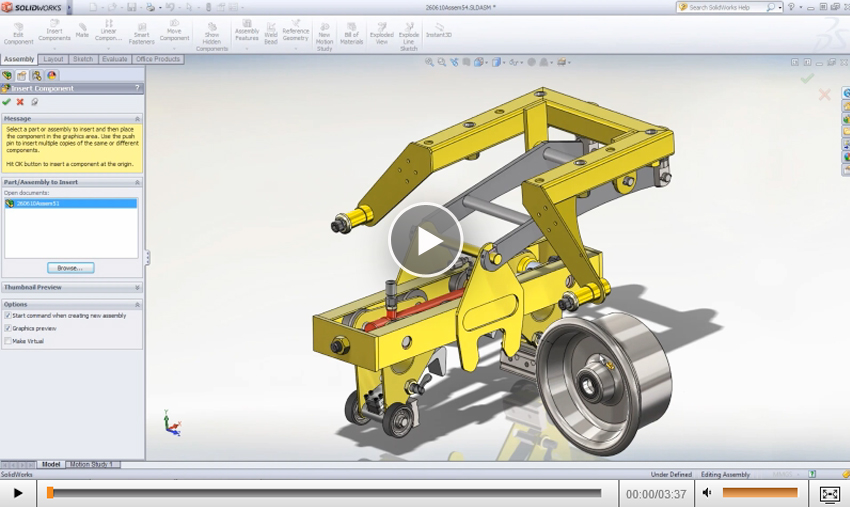Uncheck the Graphics preview checkbox

point(8,328)
